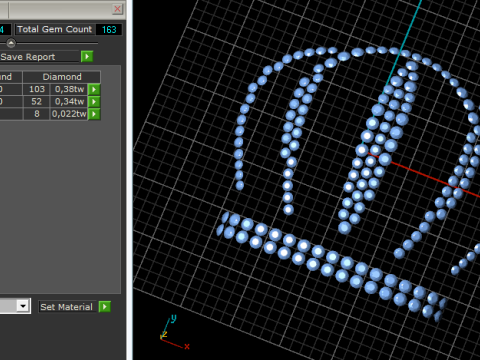This screenshot has width=480, height=360.
Task: Click the green arrow next to Save Report
Action: click(87, 57)
